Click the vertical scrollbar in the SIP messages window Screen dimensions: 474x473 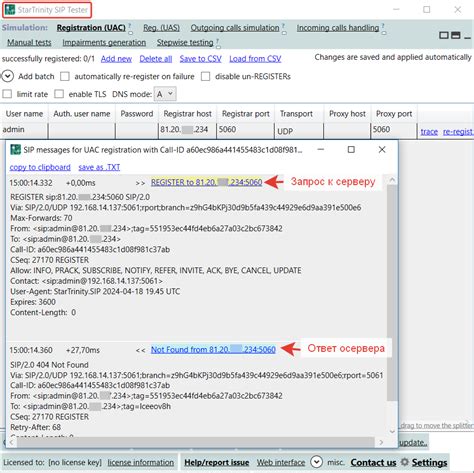click(392, 293)
